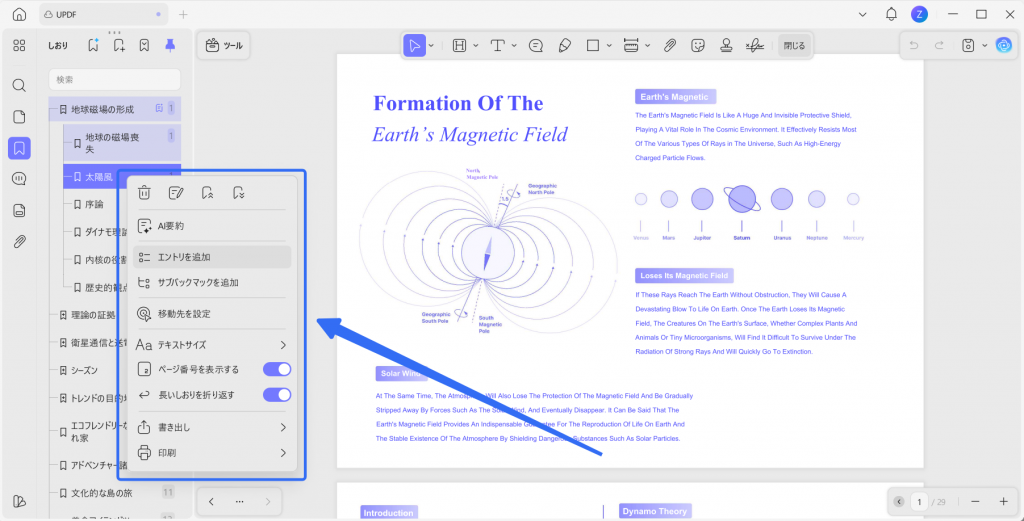The width and height of the screenshot is (1024, 521).
Task: Open the attachments paperclip in left sidebar
Action: point(20,242)
